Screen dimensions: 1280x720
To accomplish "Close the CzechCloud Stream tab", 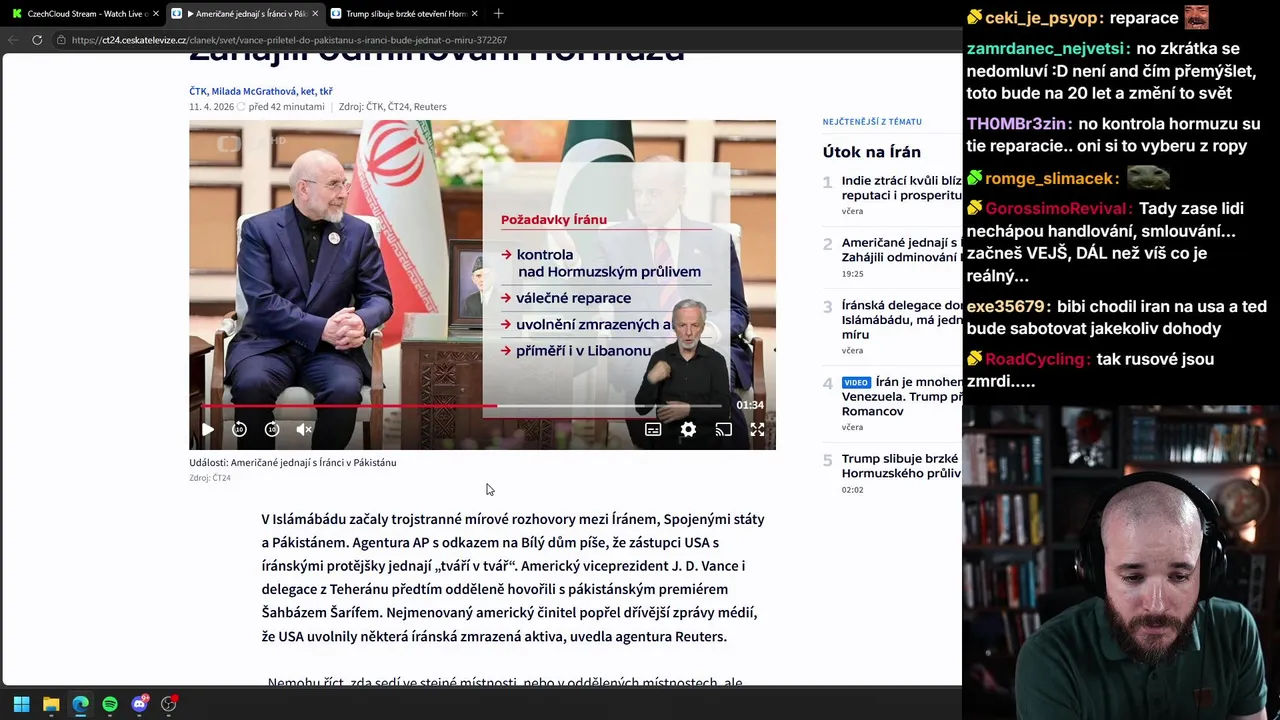I will [155, 13].
